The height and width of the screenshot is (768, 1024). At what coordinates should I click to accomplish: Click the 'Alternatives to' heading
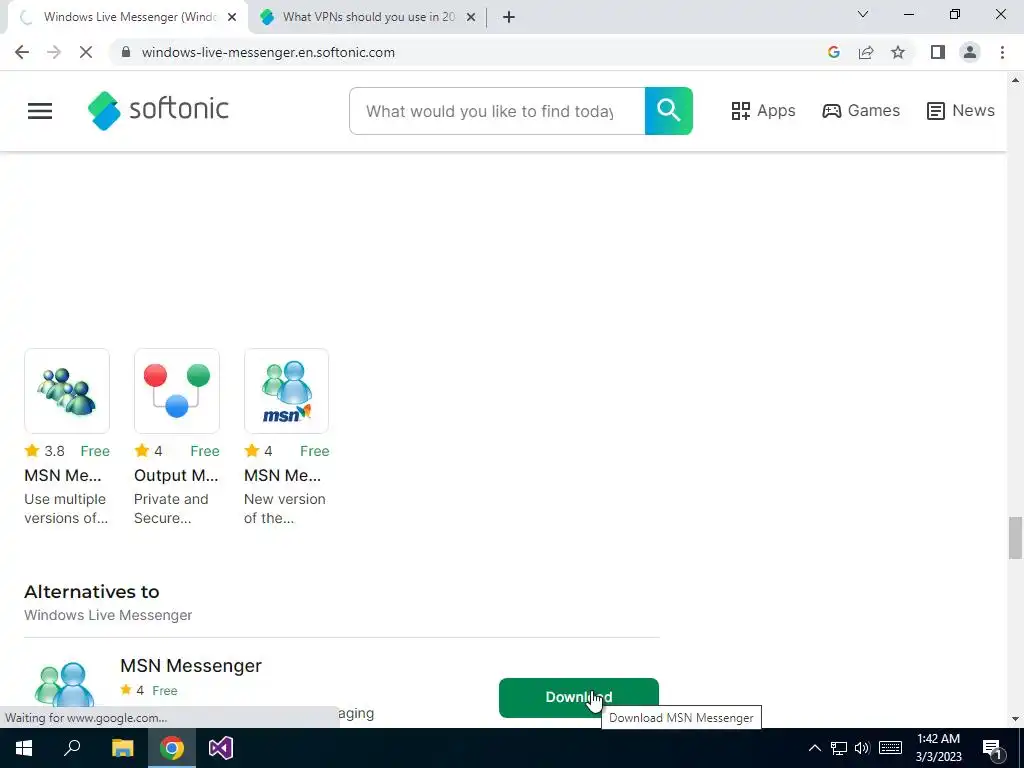pyautogui.click(x=91, y=592)
